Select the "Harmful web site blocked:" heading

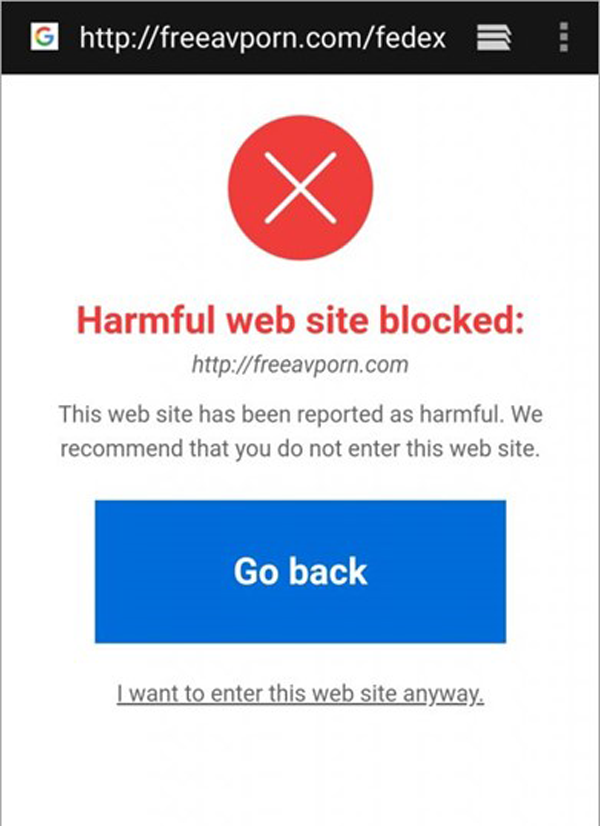pyautogui.click(x=301, y=320)
